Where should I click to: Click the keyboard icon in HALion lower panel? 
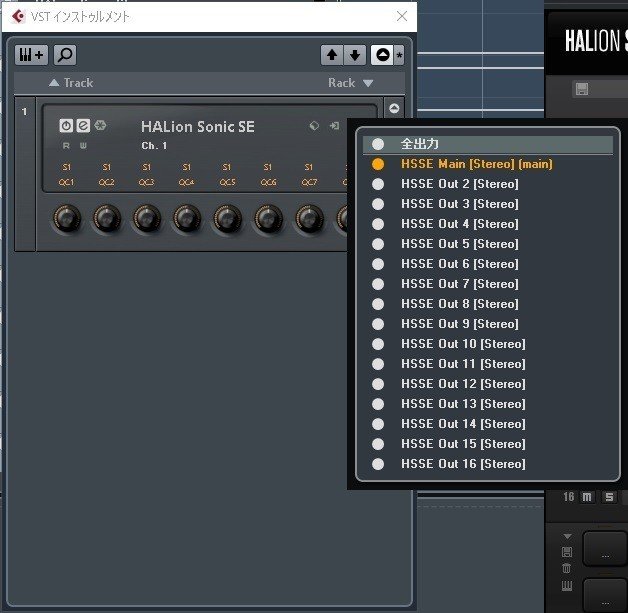click(x=567, y=586)
